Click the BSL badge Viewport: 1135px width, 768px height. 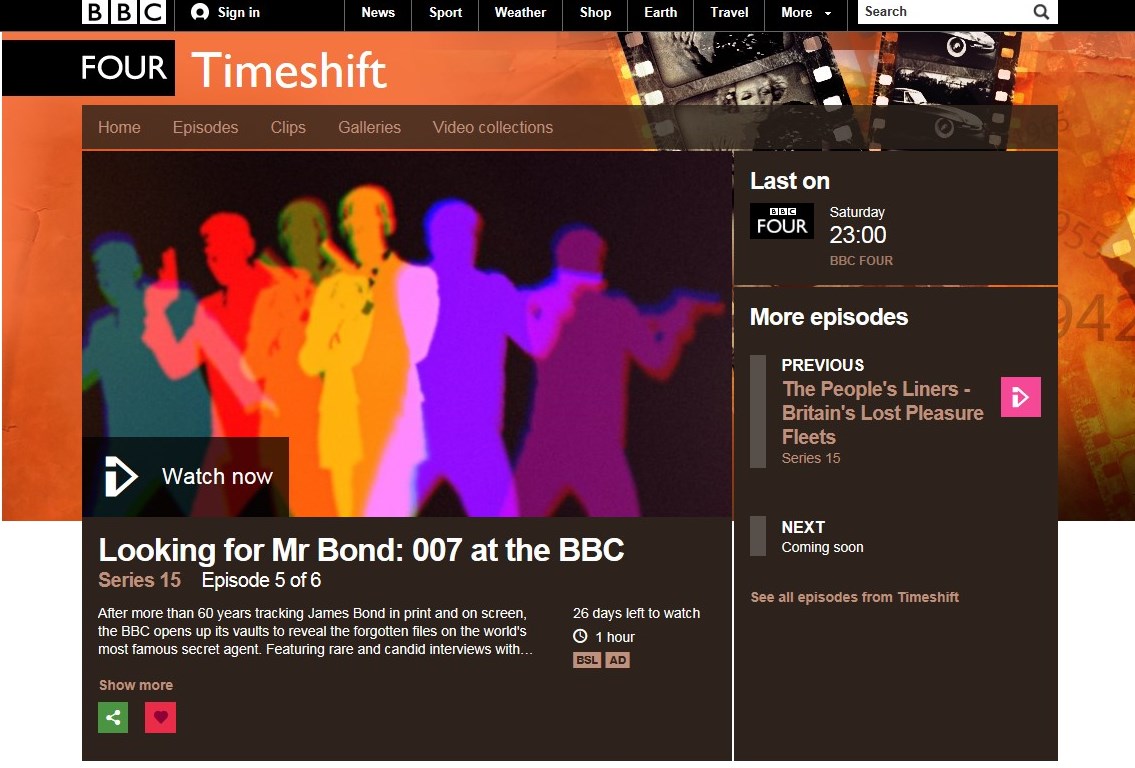pyautogui.click(x=587, y=660)
